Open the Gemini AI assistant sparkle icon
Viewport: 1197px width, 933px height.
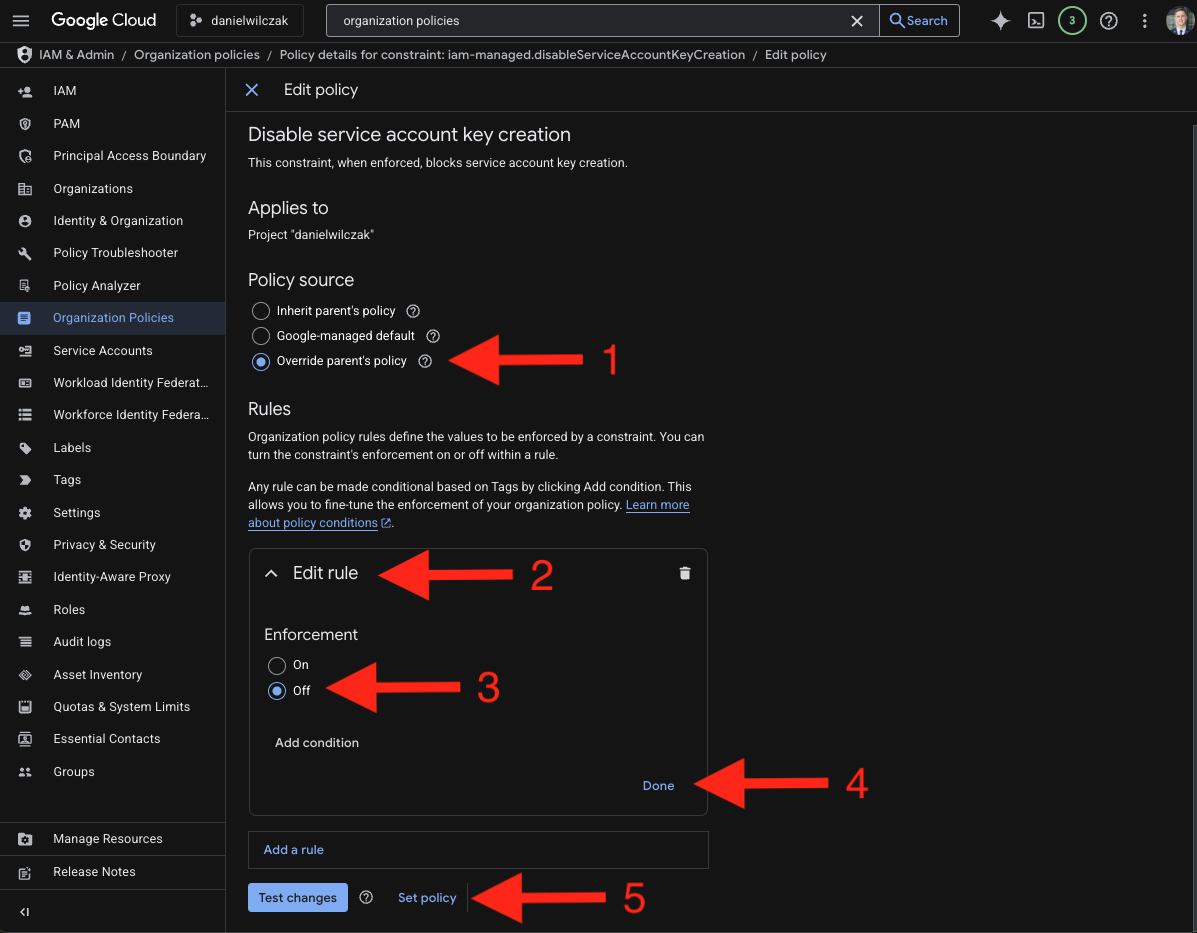click(x=1000, y=21)
